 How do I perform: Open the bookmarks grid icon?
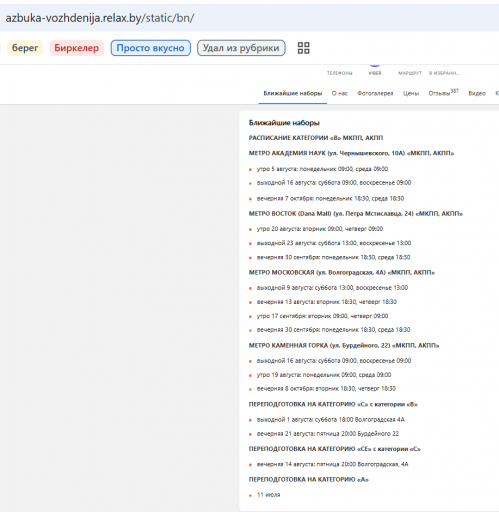303,48
